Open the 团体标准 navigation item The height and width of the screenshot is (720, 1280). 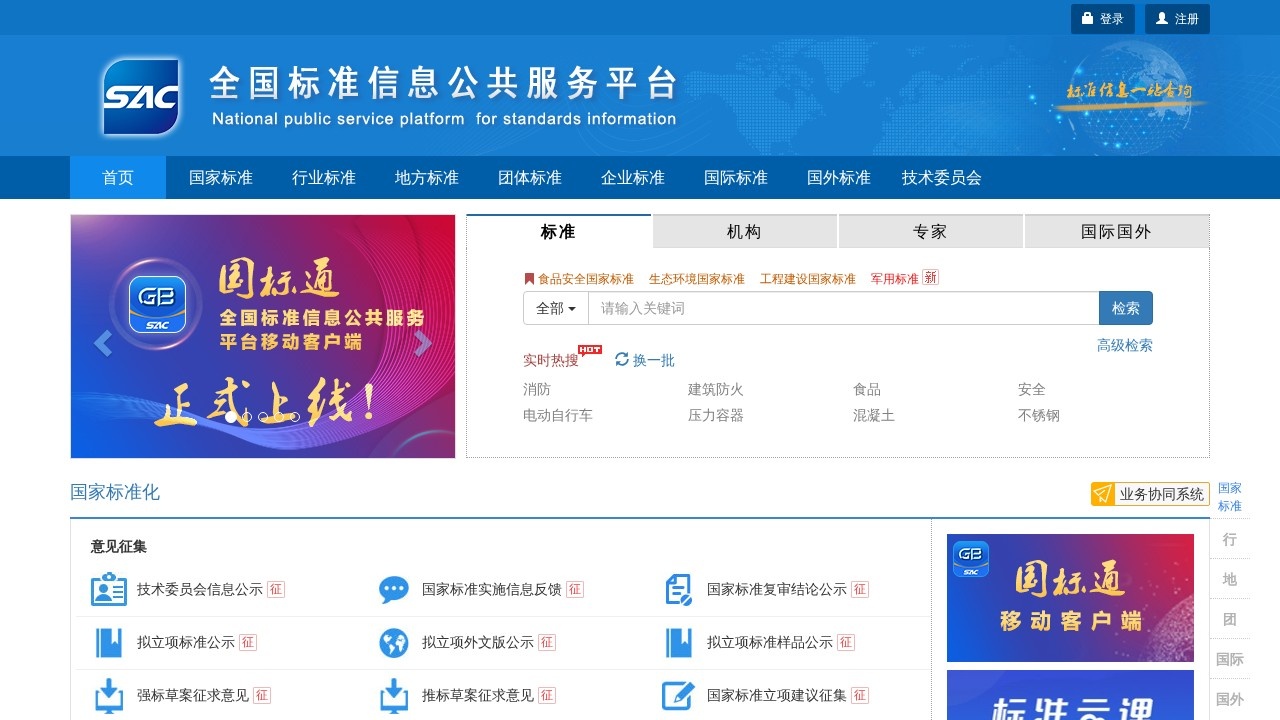click(x=530, y=177)
